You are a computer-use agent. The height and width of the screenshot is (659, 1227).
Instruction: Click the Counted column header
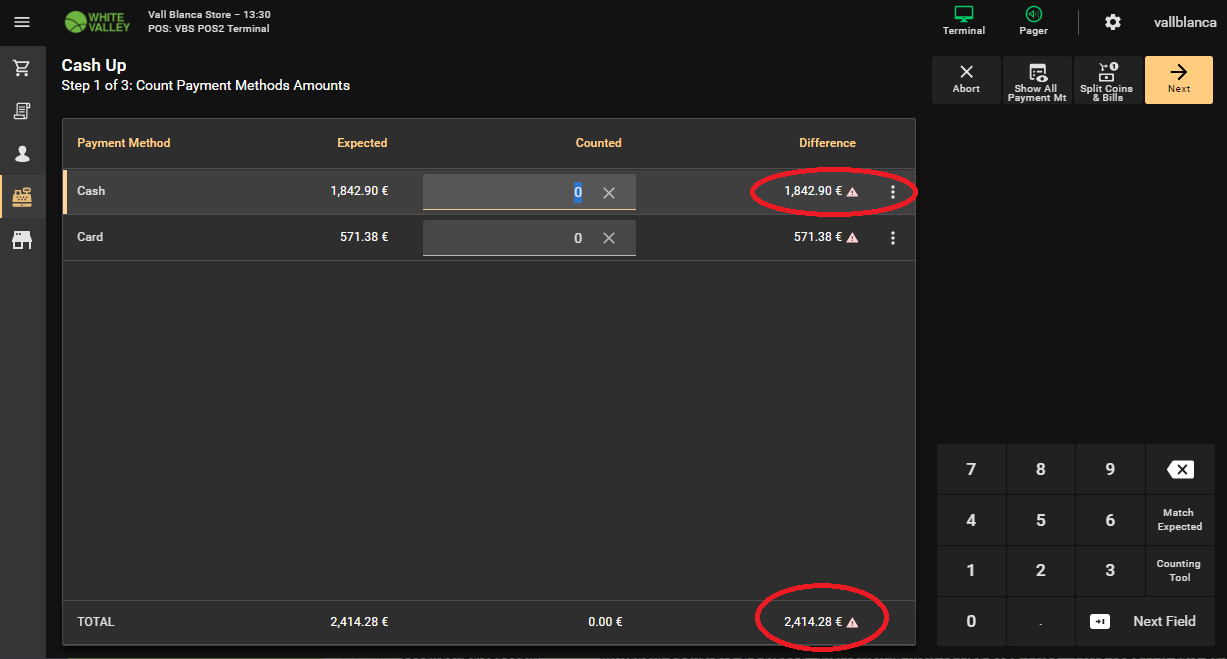599,143
